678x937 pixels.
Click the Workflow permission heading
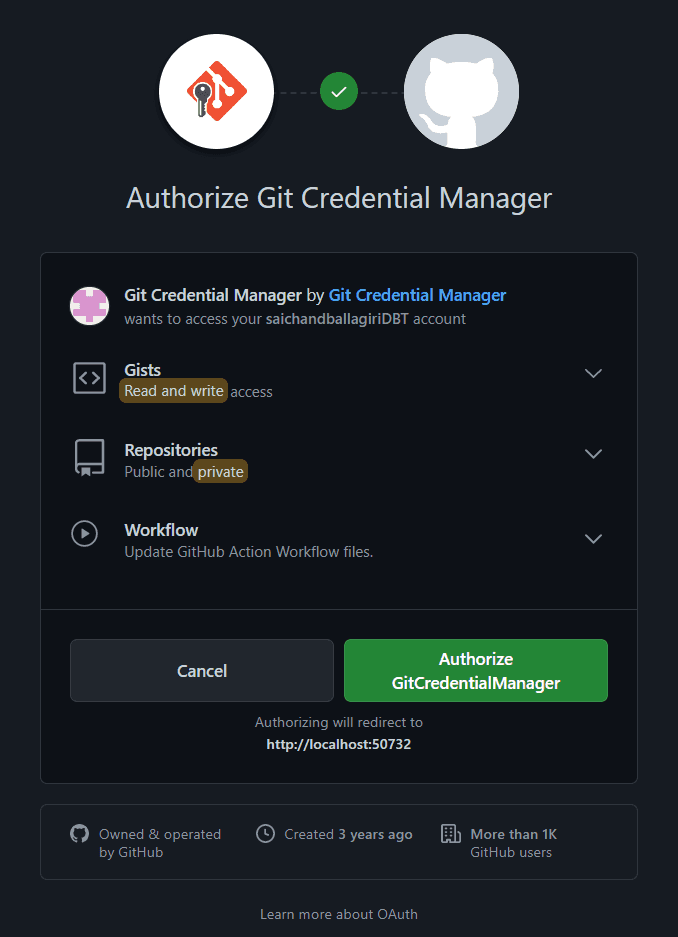(x=161, y=530)
